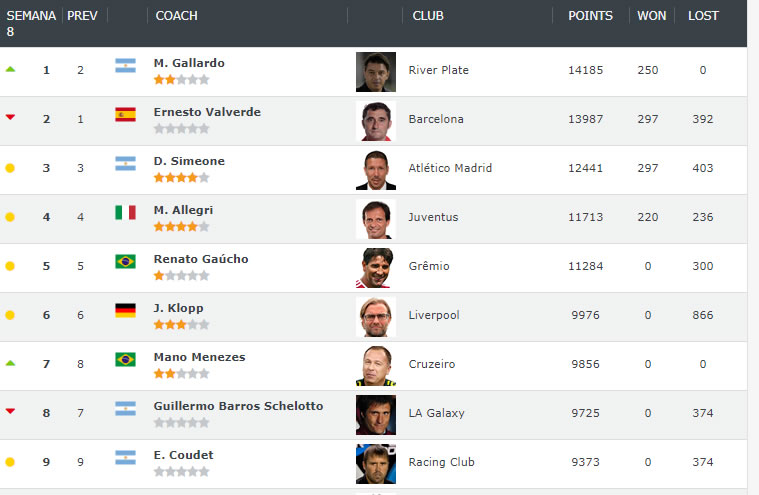Select the WON column header
Image resolution: width=759 pixels, height=495 pixels.
[x=652, y=16]
